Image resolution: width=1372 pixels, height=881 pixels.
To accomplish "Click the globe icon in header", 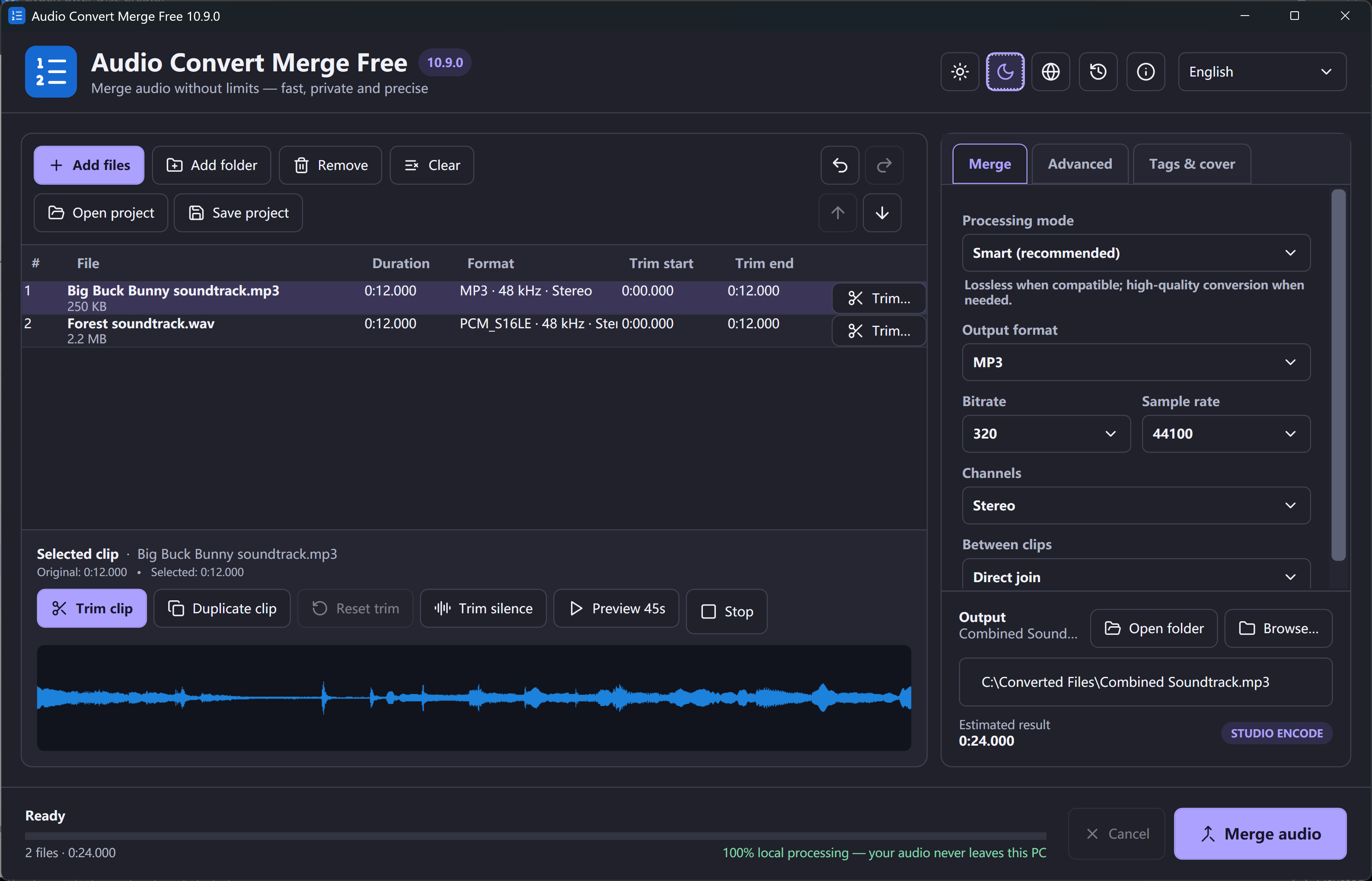I will click(1051, 71).
